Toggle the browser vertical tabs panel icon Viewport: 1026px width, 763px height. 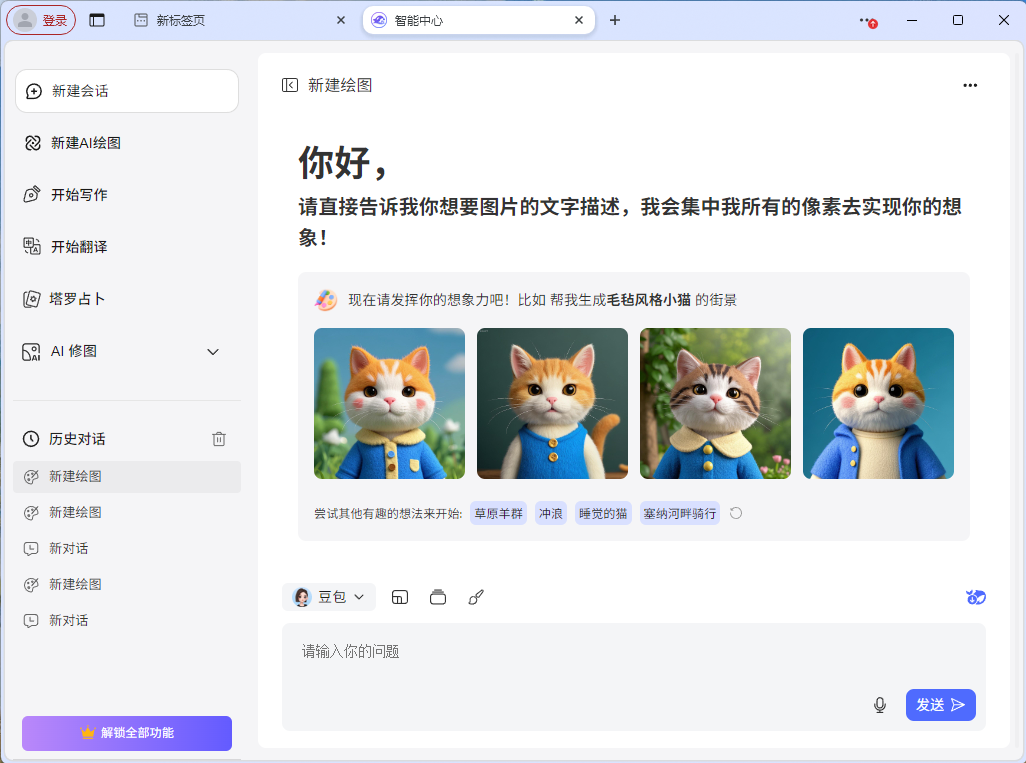point(97,20)
